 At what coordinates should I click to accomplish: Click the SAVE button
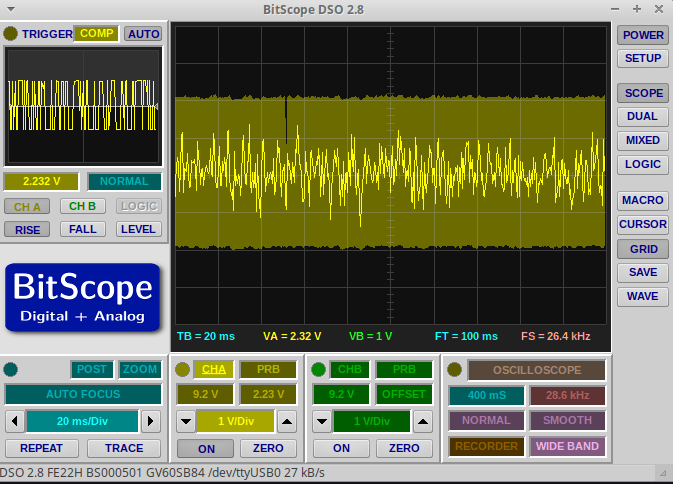pyautogui.click(x=643, y=272)
